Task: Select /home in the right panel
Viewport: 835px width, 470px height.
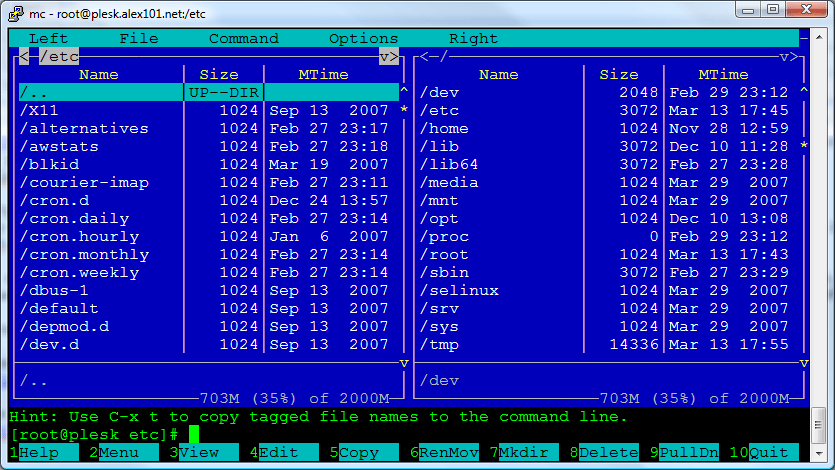Action: coord(609,128)
